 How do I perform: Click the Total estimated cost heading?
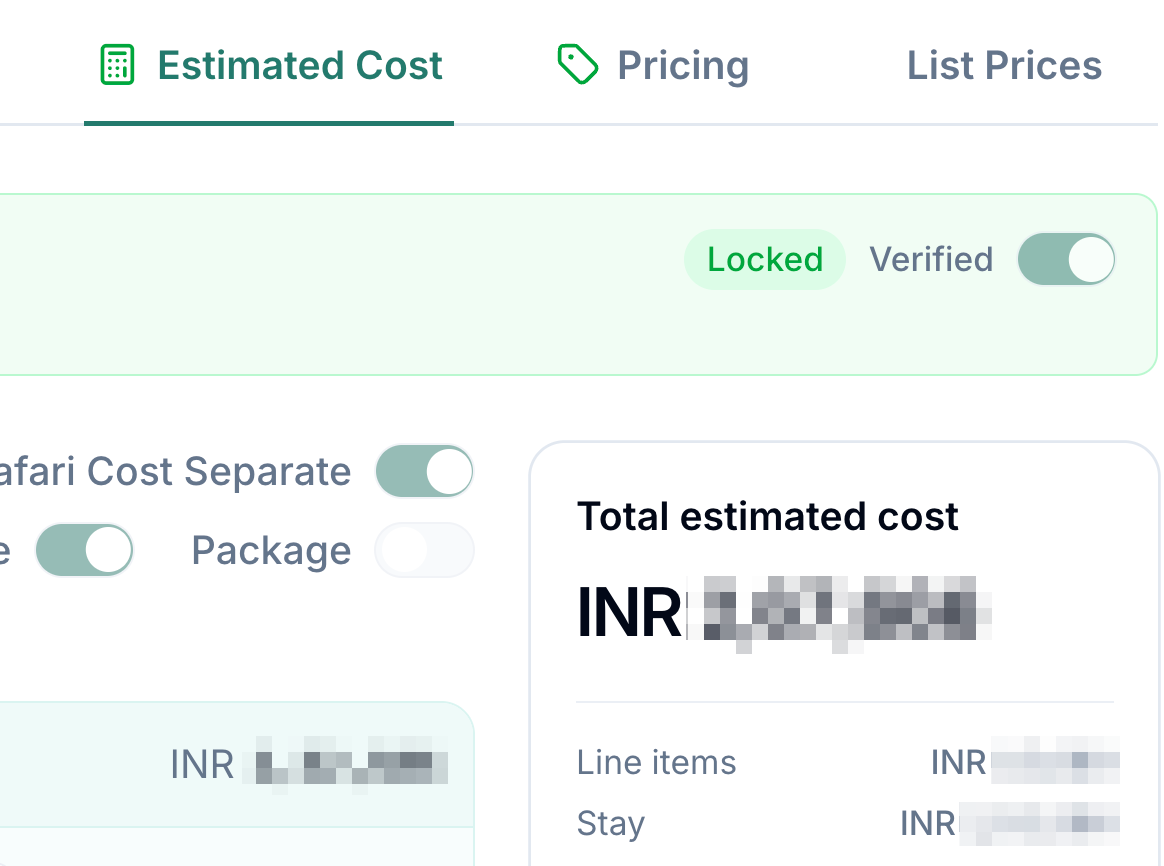[x=768, y=516]
